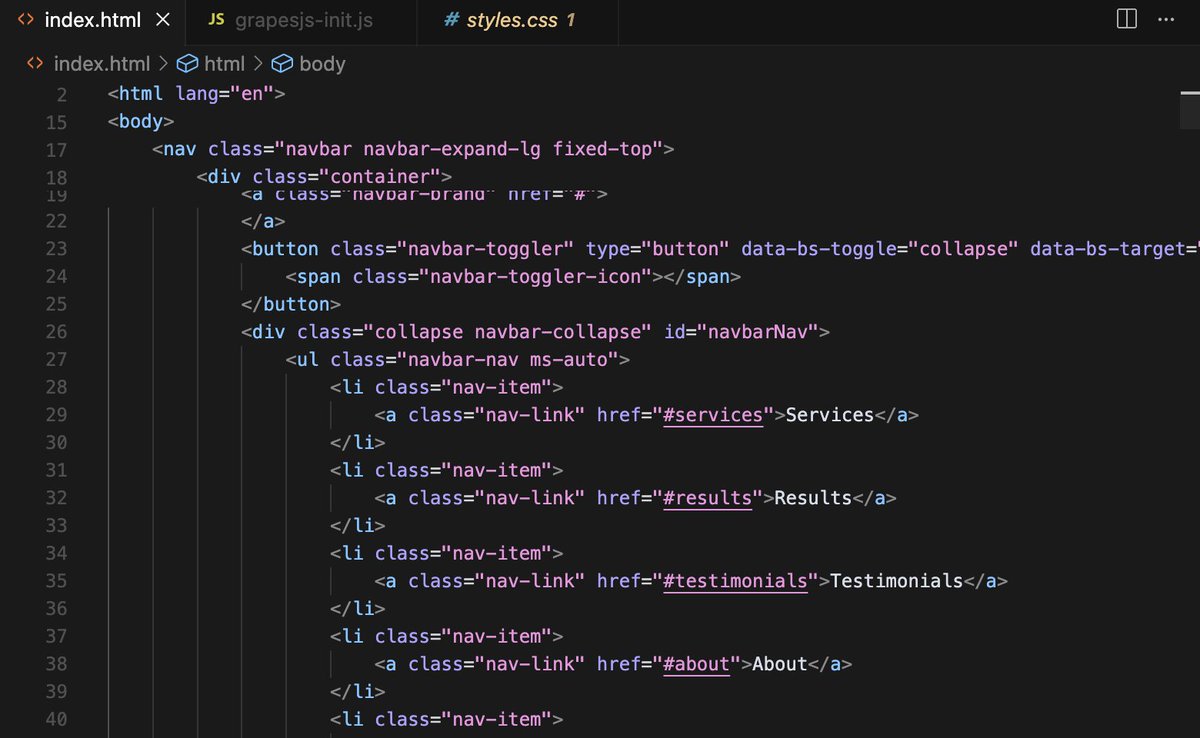Screen dimensions: 1200x738
Task: Click the data-bs-toggle "collapse" value
Action: (x=964, y=248)
